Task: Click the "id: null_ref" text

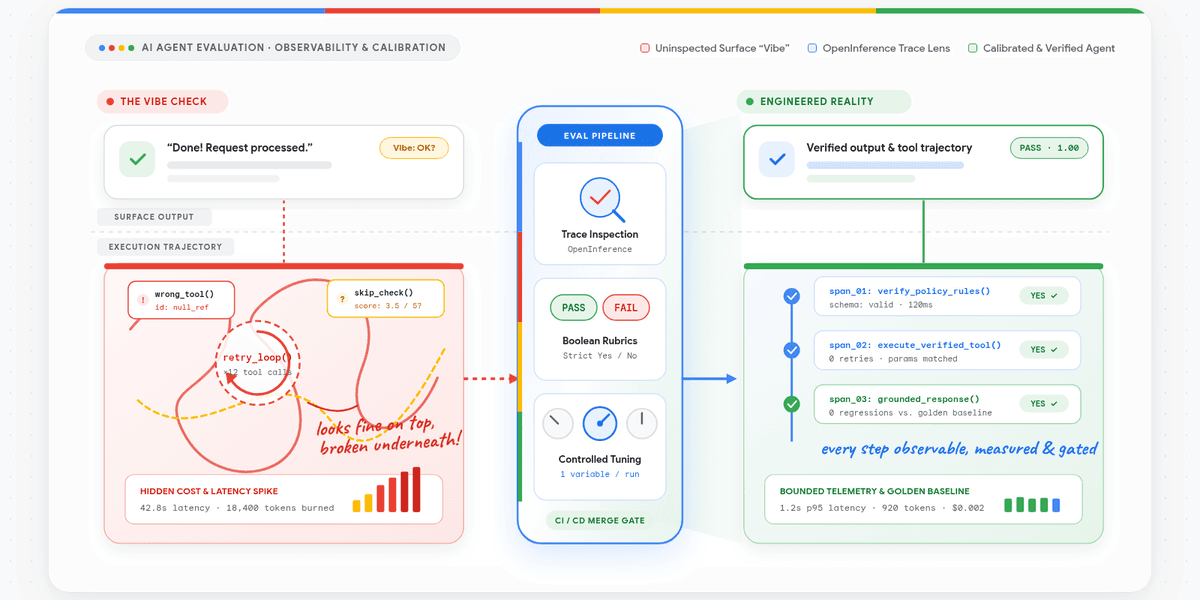Action: click(x=182, y=308)
